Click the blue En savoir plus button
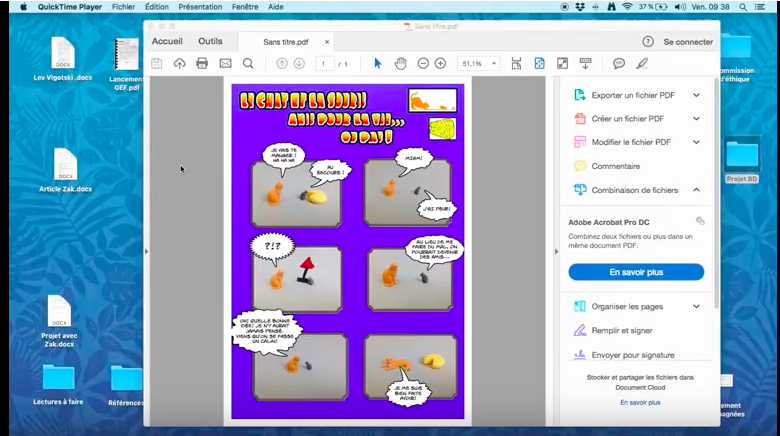780x436 pixels. [636, 272]
